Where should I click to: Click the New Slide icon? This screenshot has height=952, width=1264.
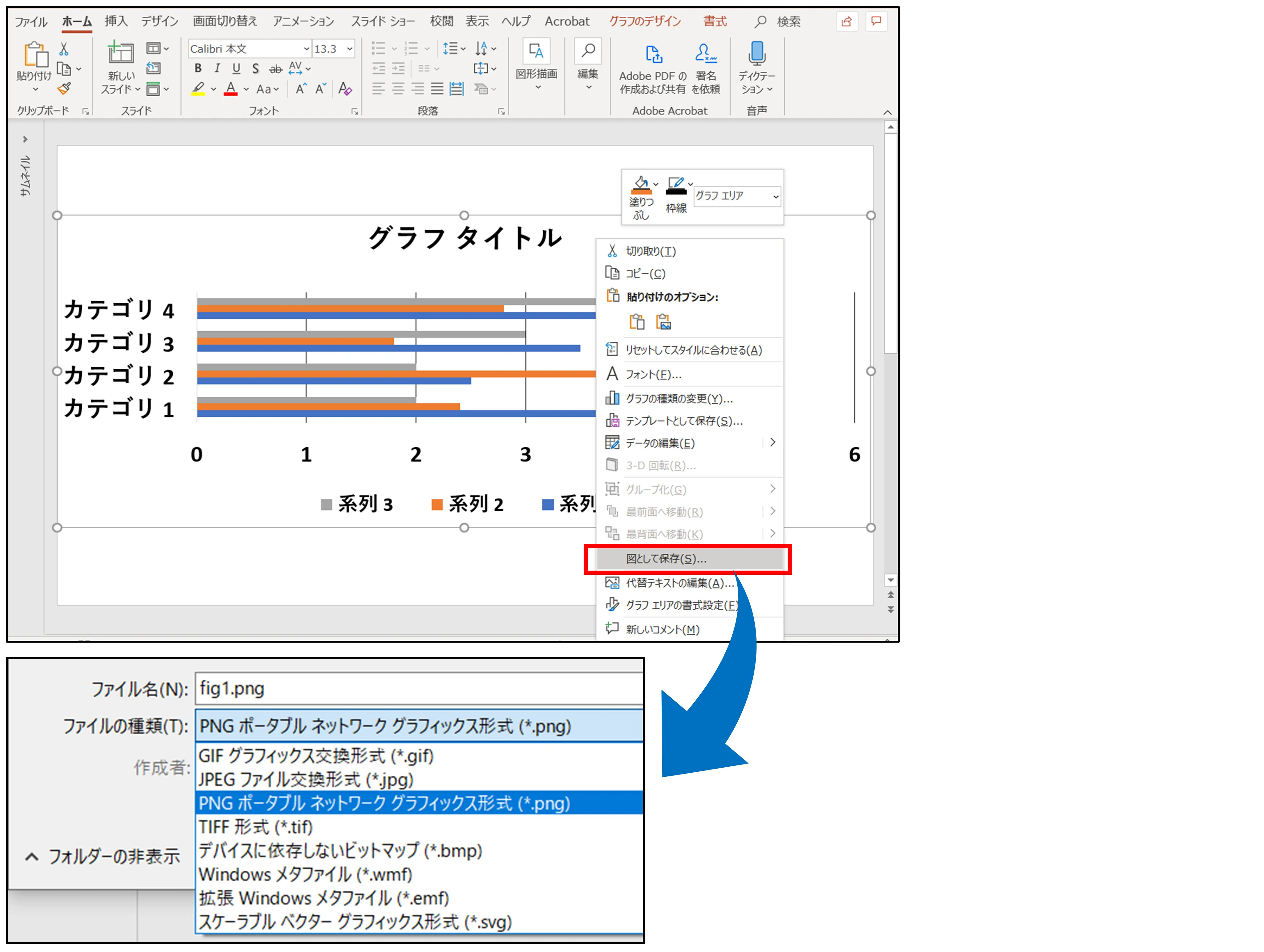pos(121,53)
